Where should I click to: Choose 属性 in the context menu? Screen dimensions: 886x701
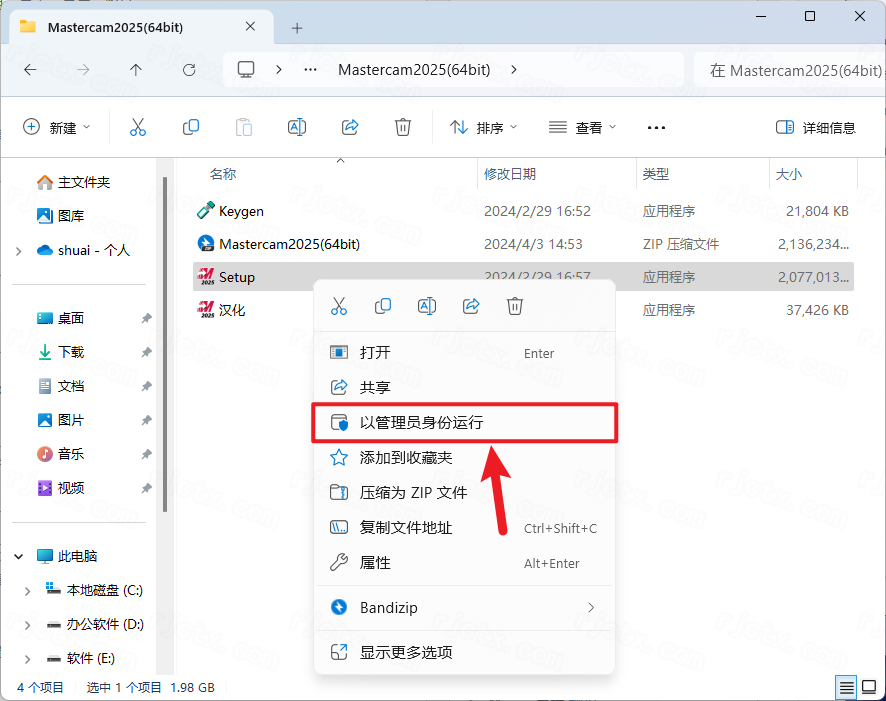pyautogui.click(x=464, y=563)
